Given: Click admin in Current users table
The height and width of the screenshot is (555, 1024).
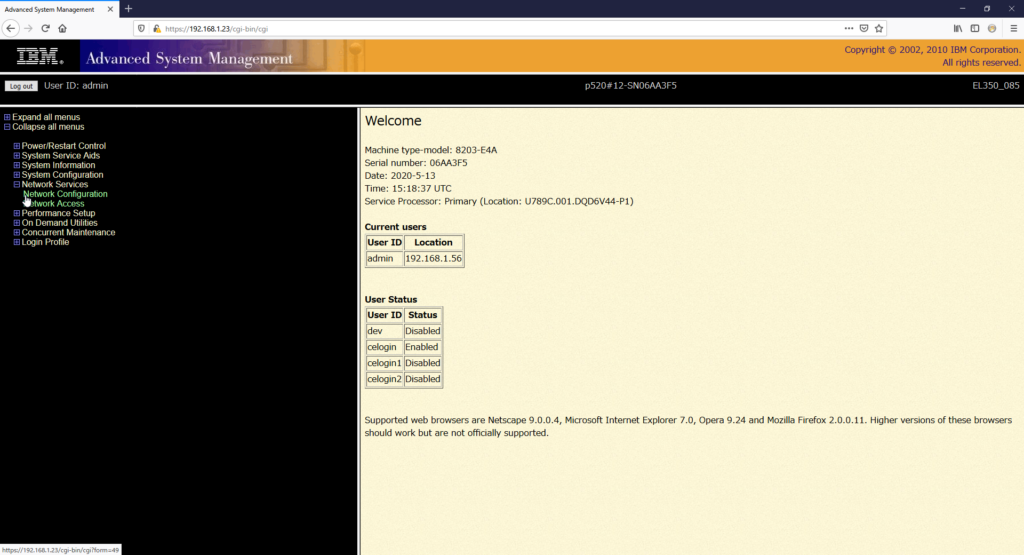Looking at the screenshot, I should [x=384, y=259].
